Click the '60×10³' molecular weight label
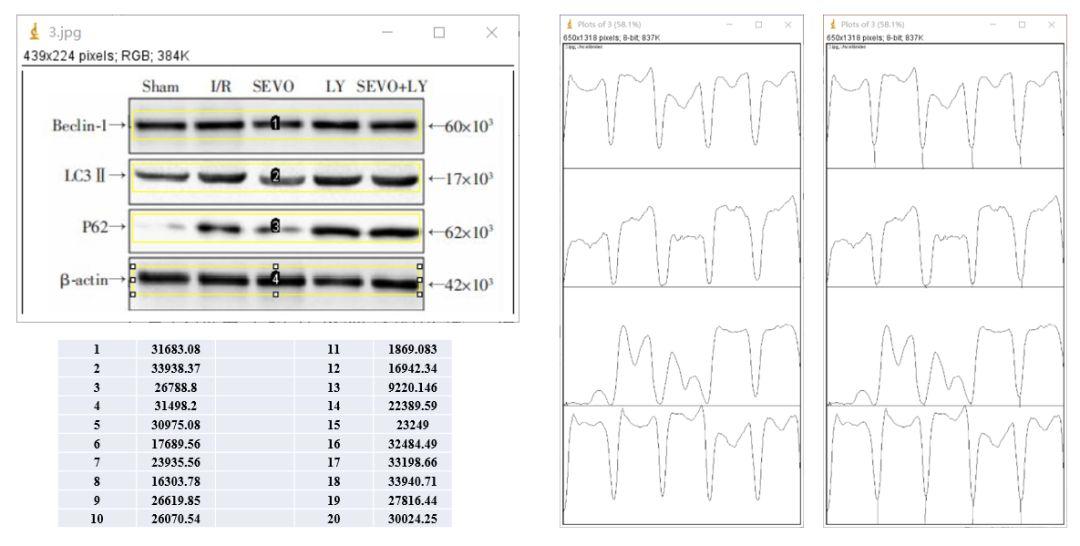The height and width of the screenshot is (546, 1080). [x=469, y=126]
